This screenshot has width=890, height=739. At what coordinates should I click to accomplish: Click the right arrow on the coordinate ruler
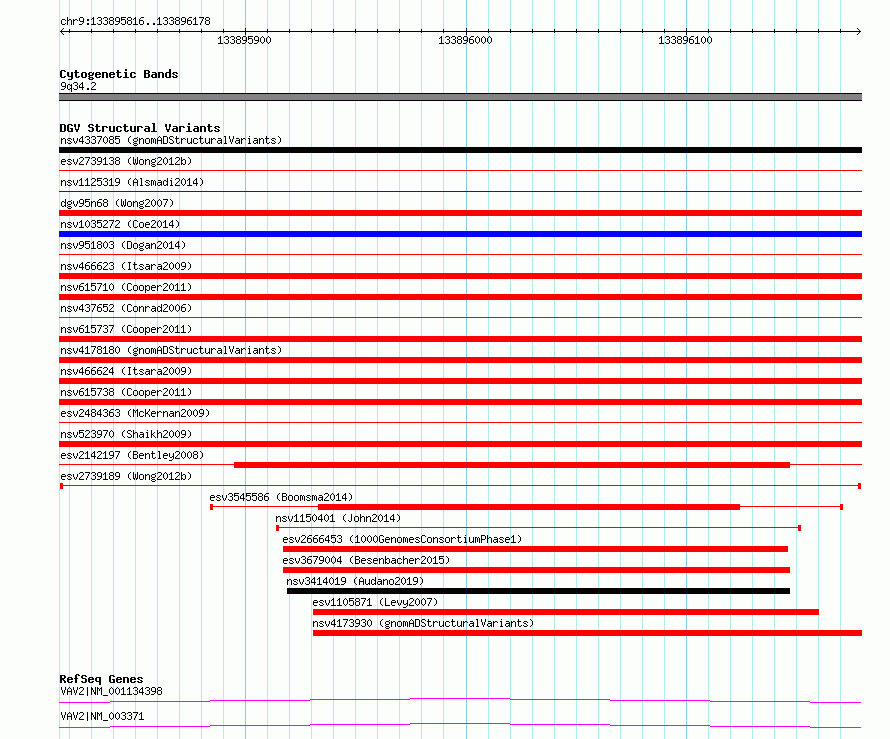point(858,31)
